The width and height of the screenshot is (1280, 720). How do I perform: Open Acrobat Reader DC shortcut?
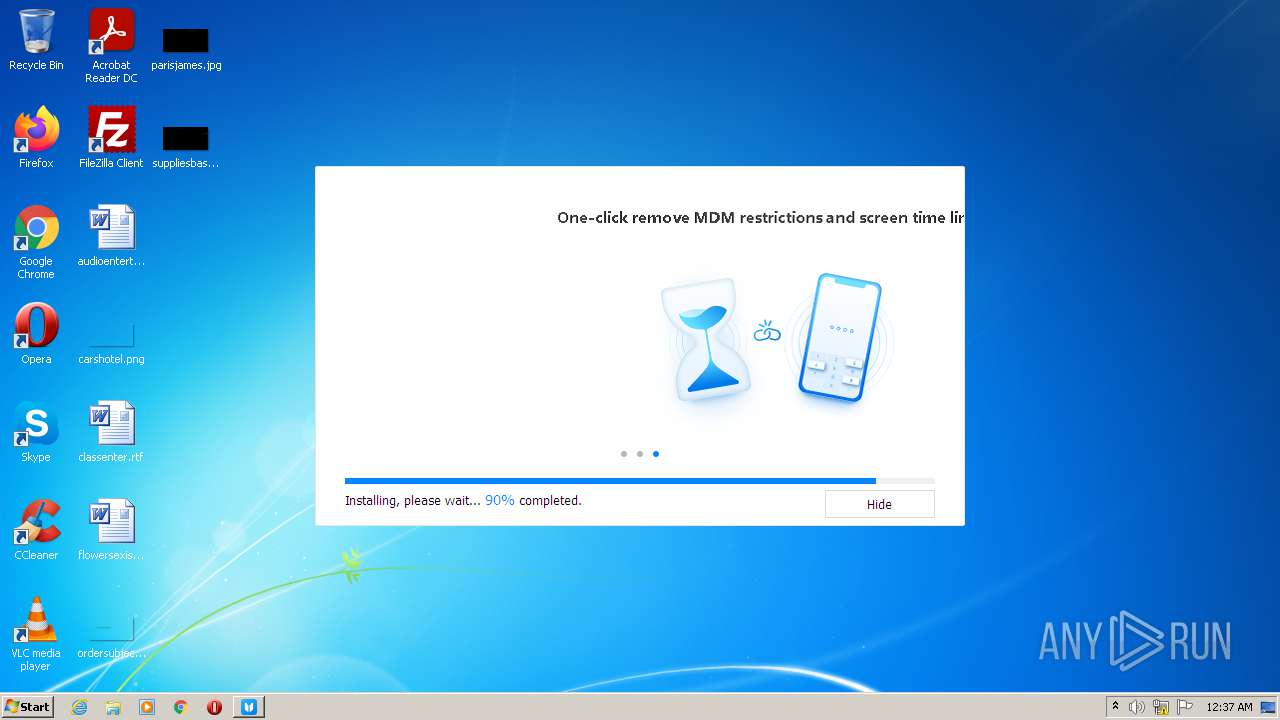pos(111,46)
